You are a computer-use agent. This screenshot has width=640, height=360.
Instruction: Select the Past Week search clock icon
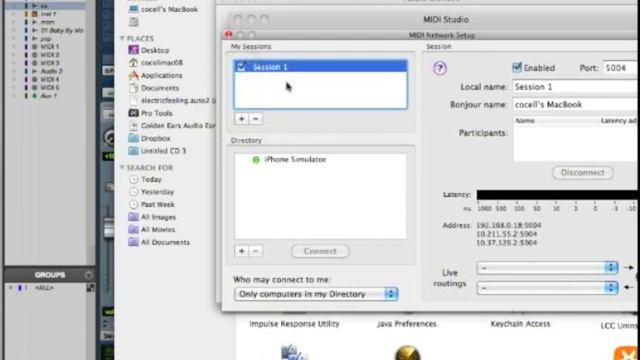tap(133, 204)
